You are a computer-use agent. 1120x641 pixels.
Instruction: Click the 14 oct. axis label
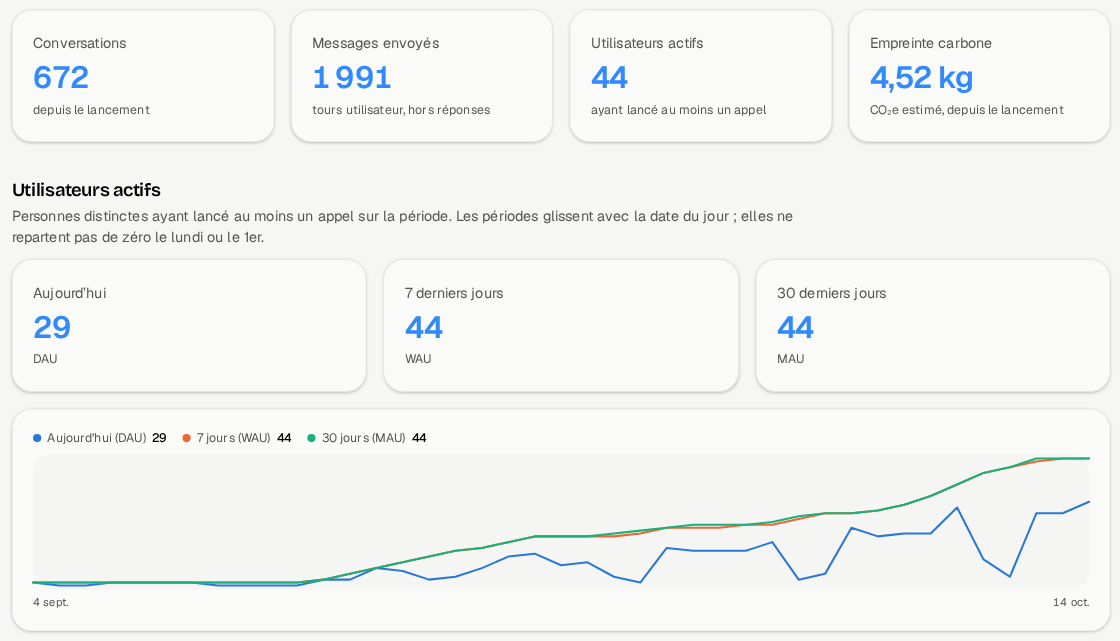pyautogui.click(x=1071, y=602)
